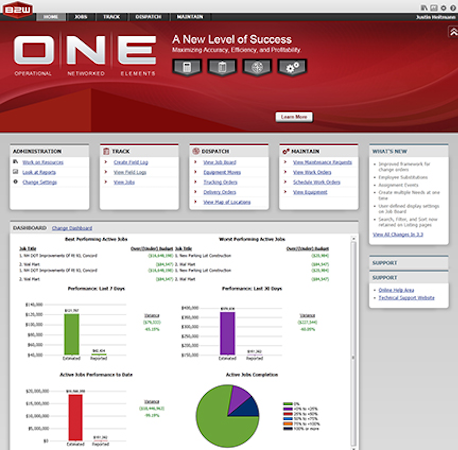Click the arrow bullet beside View Equipment
The width and height of the screenshot is (458, 450).
click(285, 192)
